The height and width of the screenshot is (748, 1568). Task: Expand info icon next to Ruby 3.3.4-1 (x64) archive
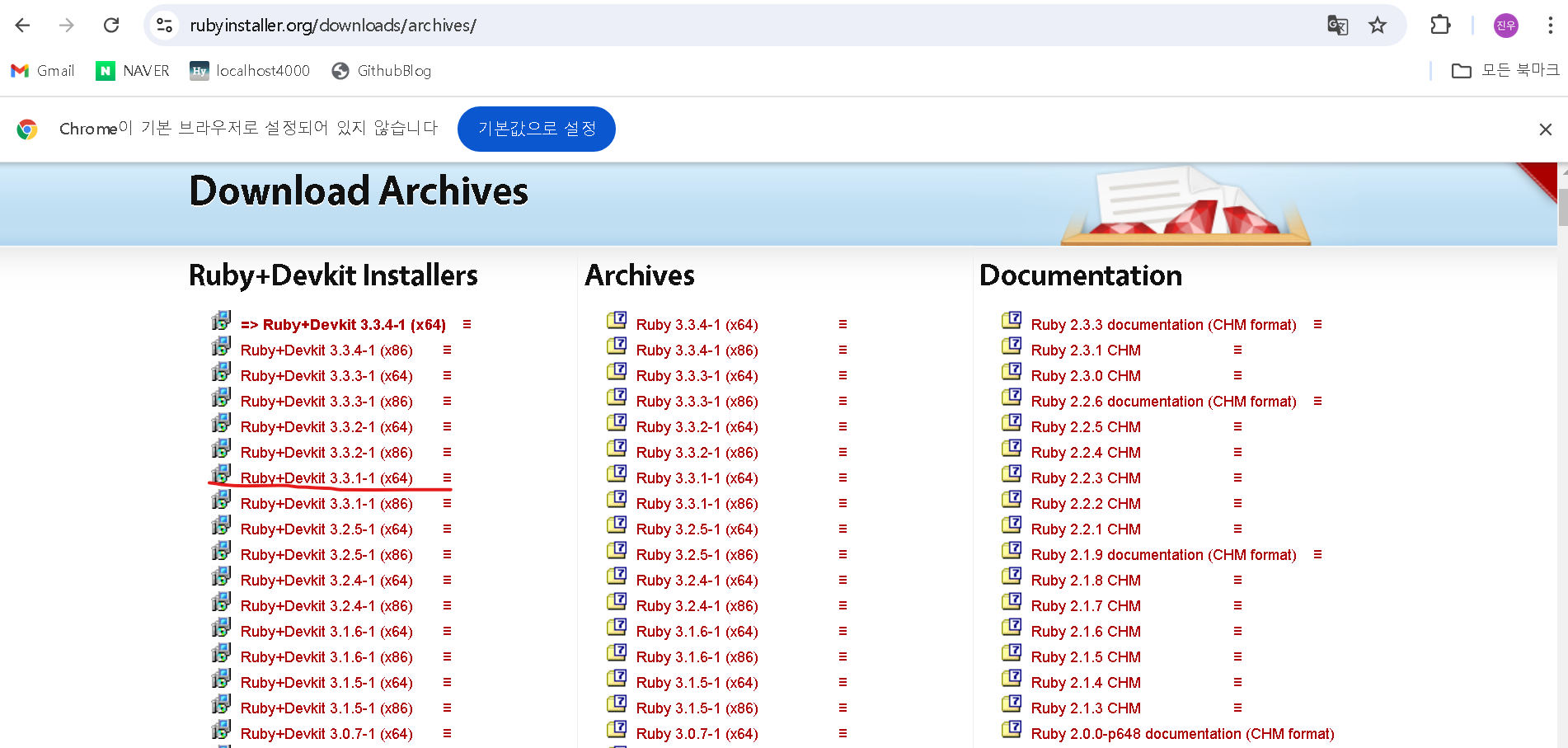pos(843,324)
